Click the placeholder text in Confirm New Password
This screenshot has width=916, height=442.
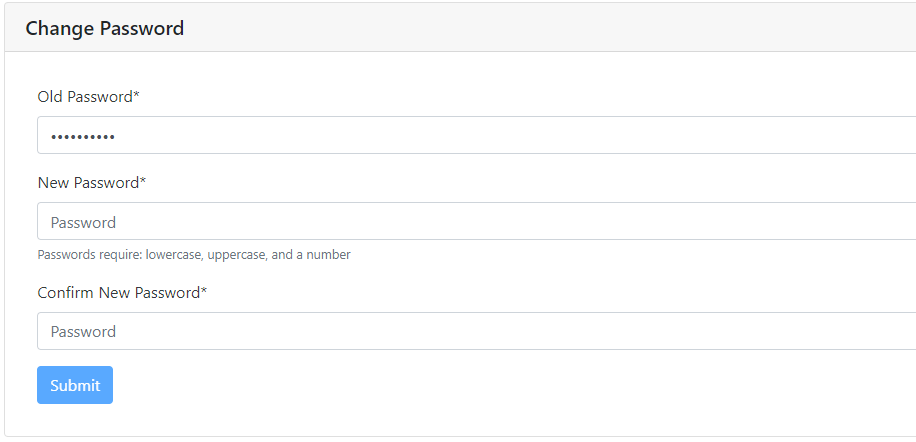(83, 332)
